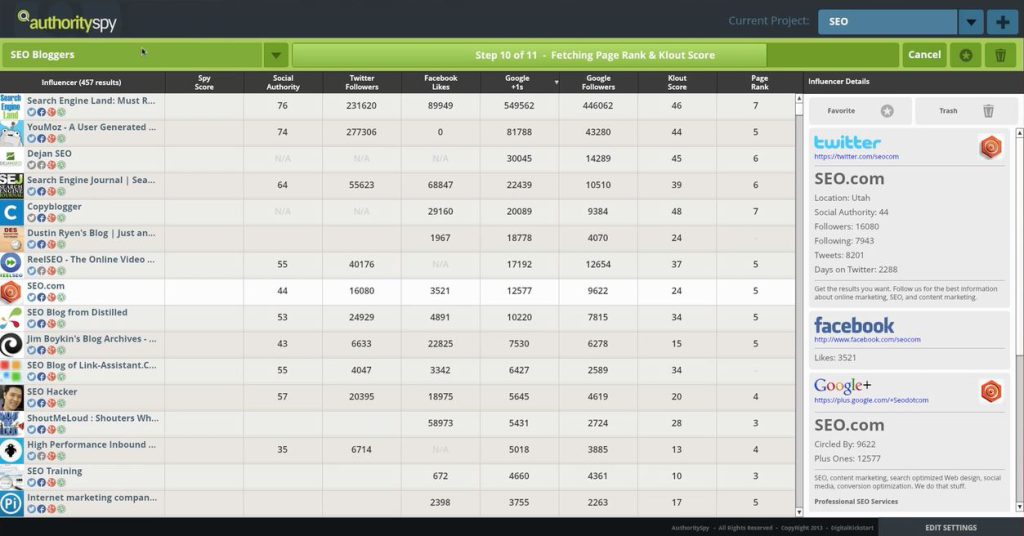Click the add new project plus icon
The height and width of the screenshot is (536, 1024).
1000,22
